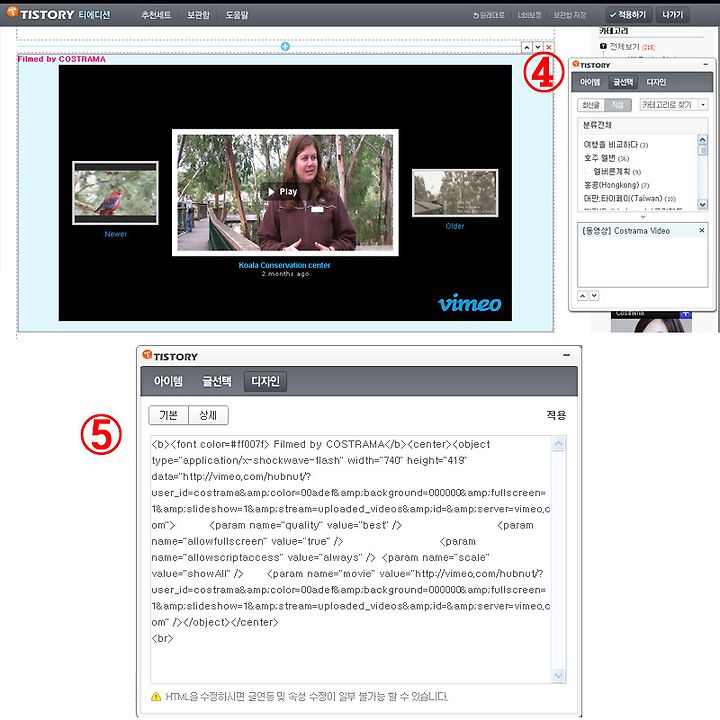Select the 최신글 toggle option
720x720 pixels.
pos(591,105)
